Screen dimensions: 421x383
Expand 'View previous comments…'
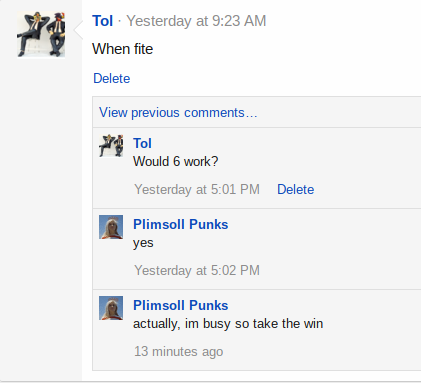point(178,113)
